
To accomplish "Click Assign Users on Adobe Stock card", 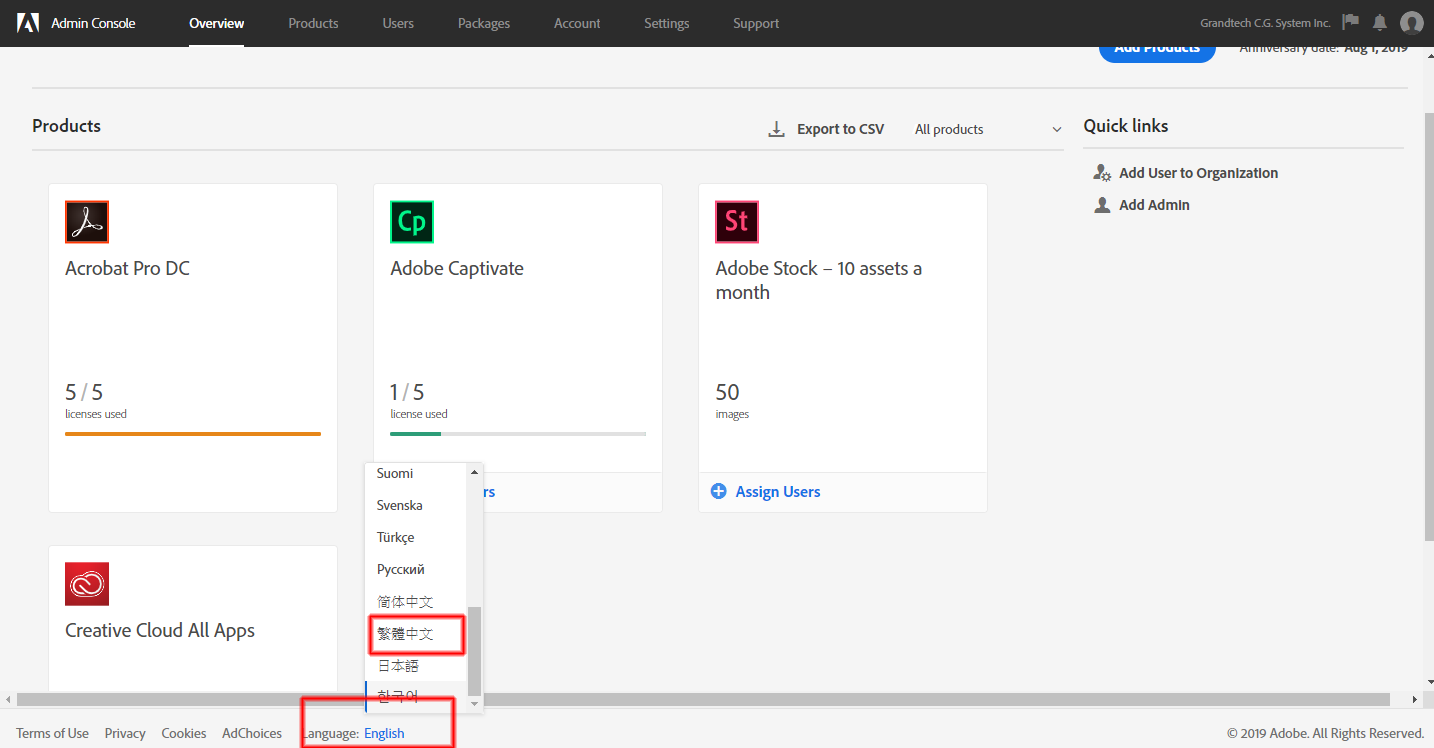I will pos(778,492).
